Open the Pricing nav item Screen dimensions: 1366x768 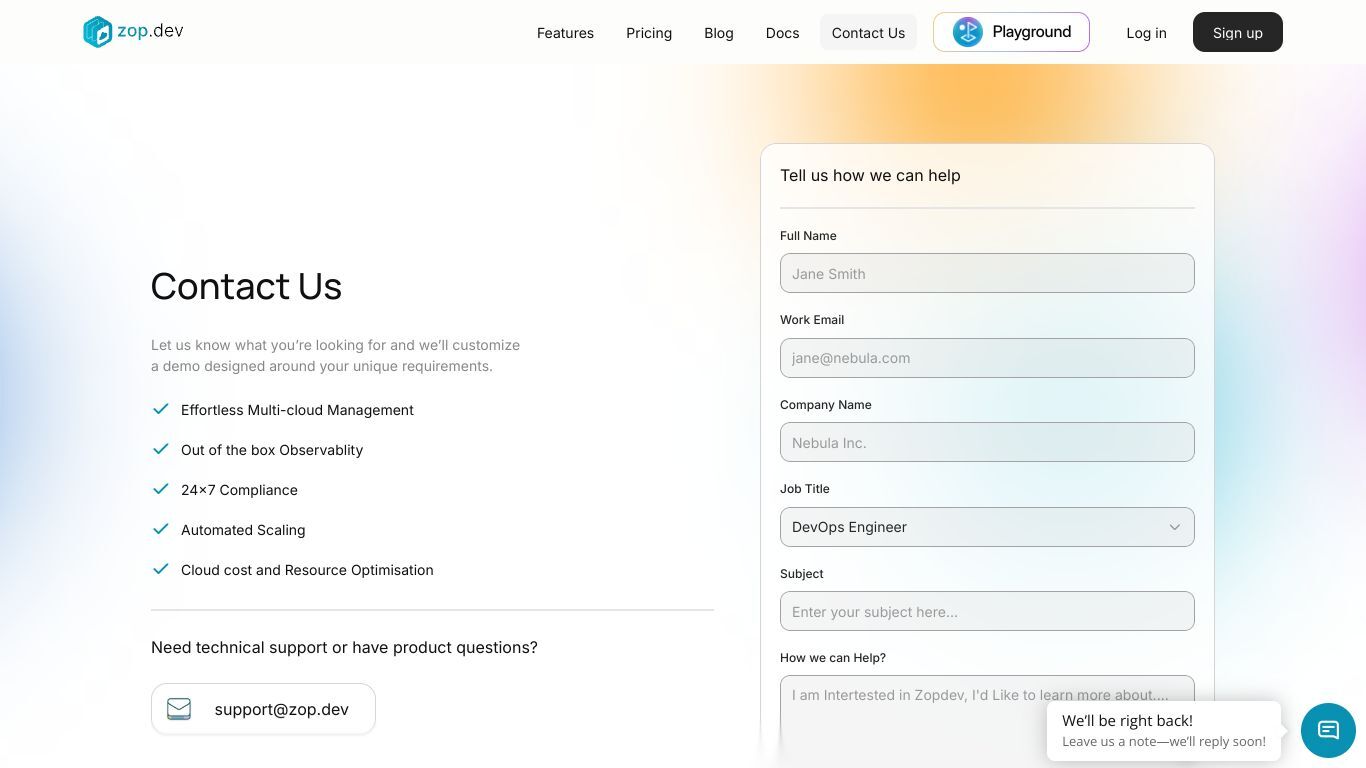click(x=649, y=33)
